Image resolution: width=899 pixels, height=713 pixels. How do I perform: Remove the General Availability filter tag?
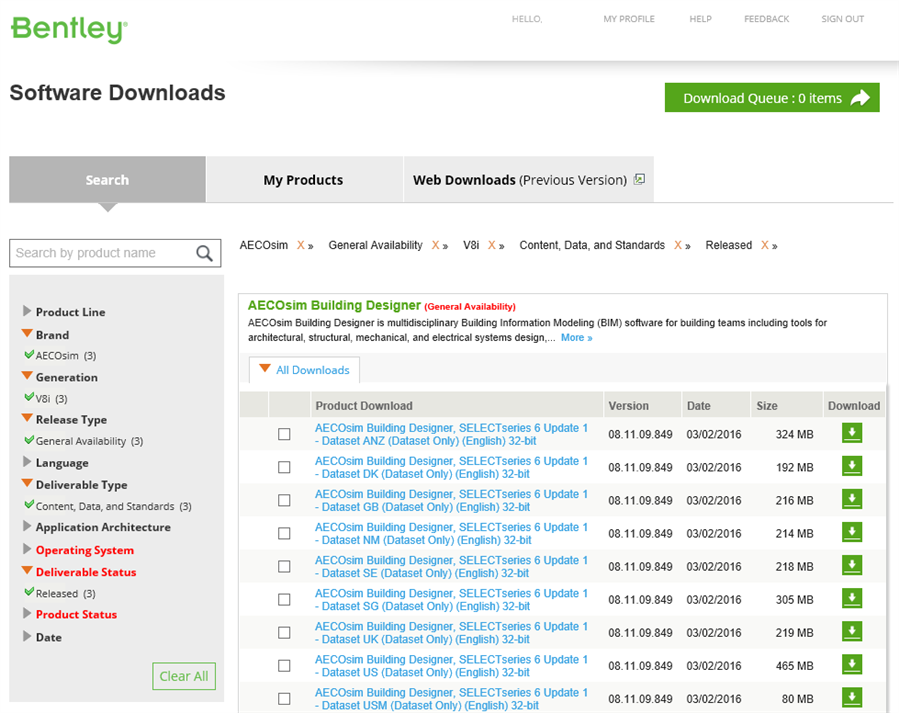click(436, 245)
